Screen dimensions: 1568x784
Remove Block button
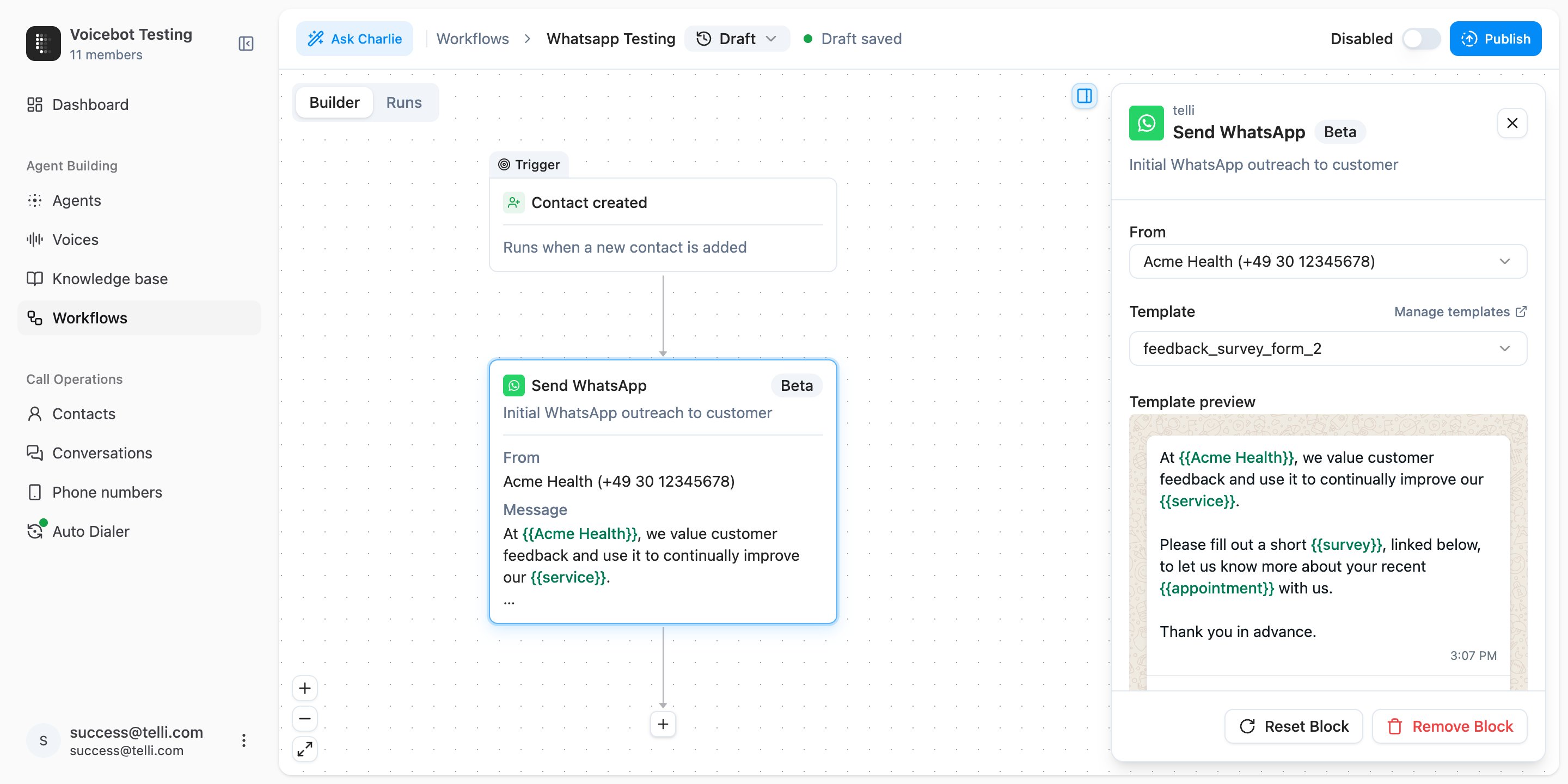(1449, 726)
